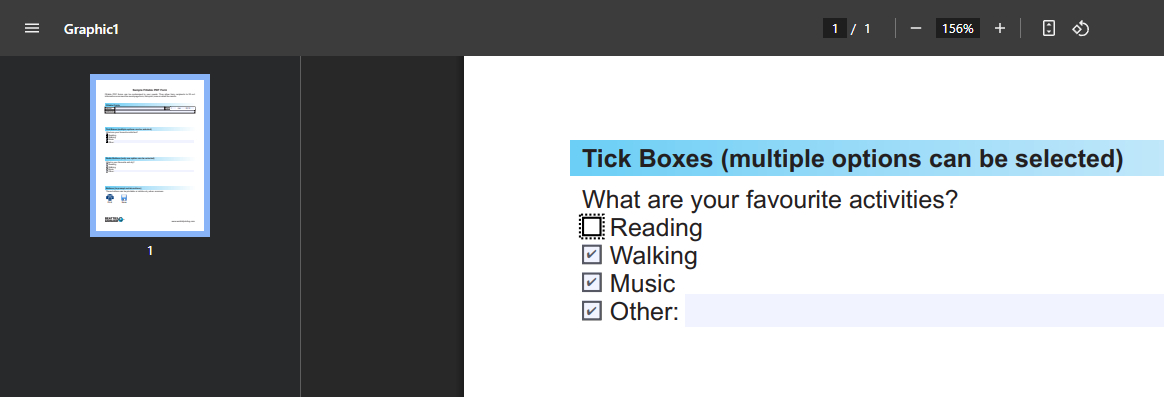Zoom out with the minus icon

(916, 28)
